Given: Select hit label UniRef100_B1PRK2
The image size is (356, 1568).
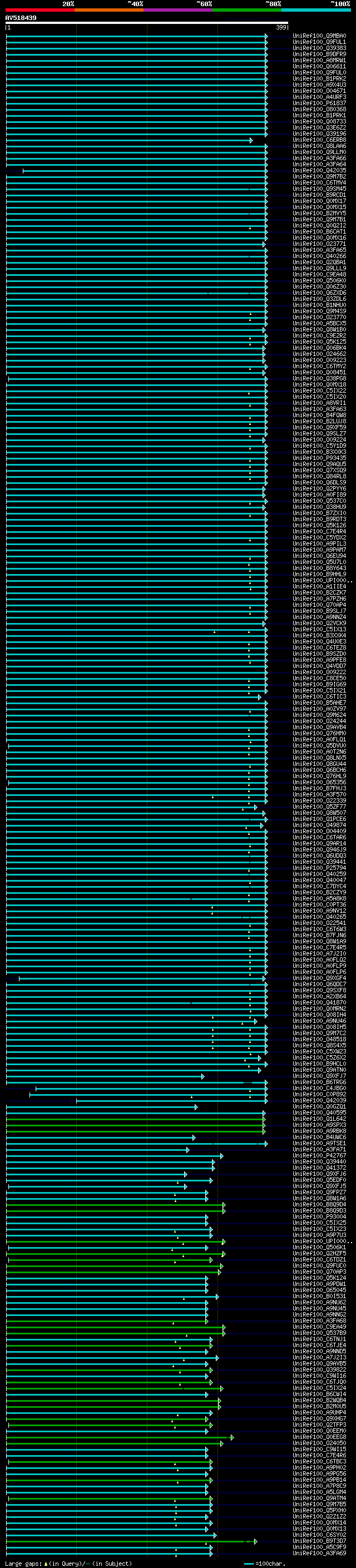Looking at the screenshot, I should pyautogui.click(x=319, y=78).
